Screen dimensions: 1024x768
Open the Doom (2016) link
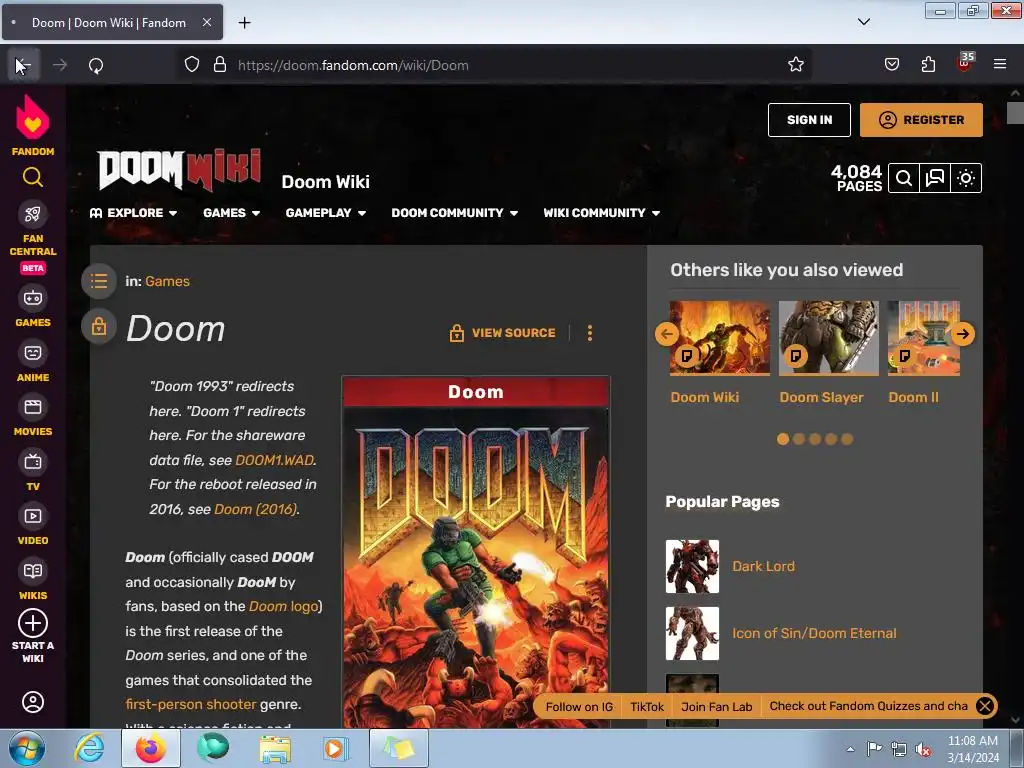(x=255, y=509)
